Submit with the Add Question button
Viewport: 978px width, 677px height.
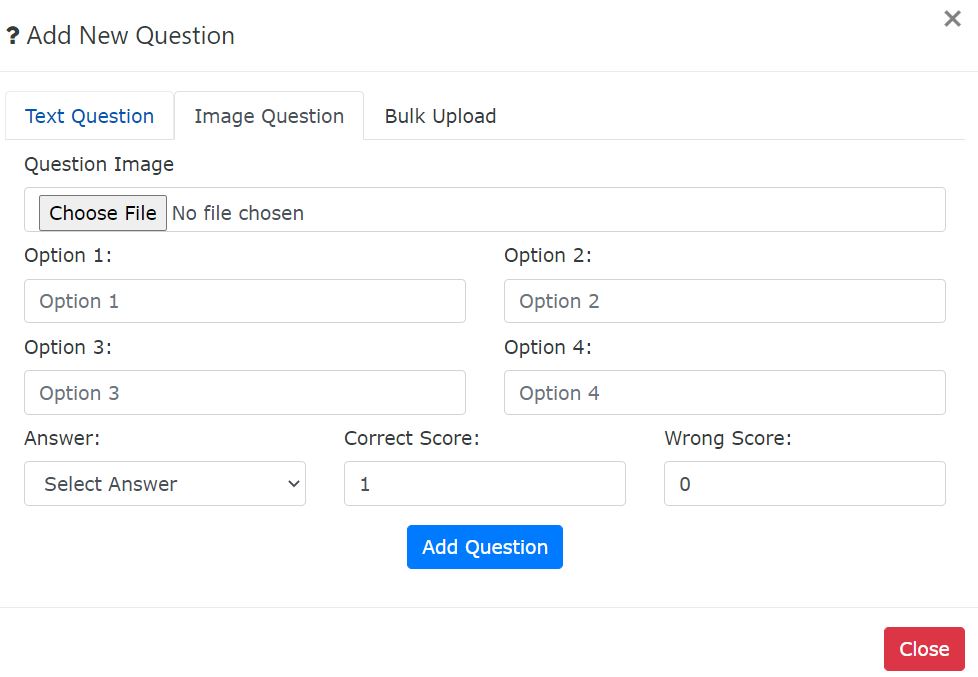point(484,547)
